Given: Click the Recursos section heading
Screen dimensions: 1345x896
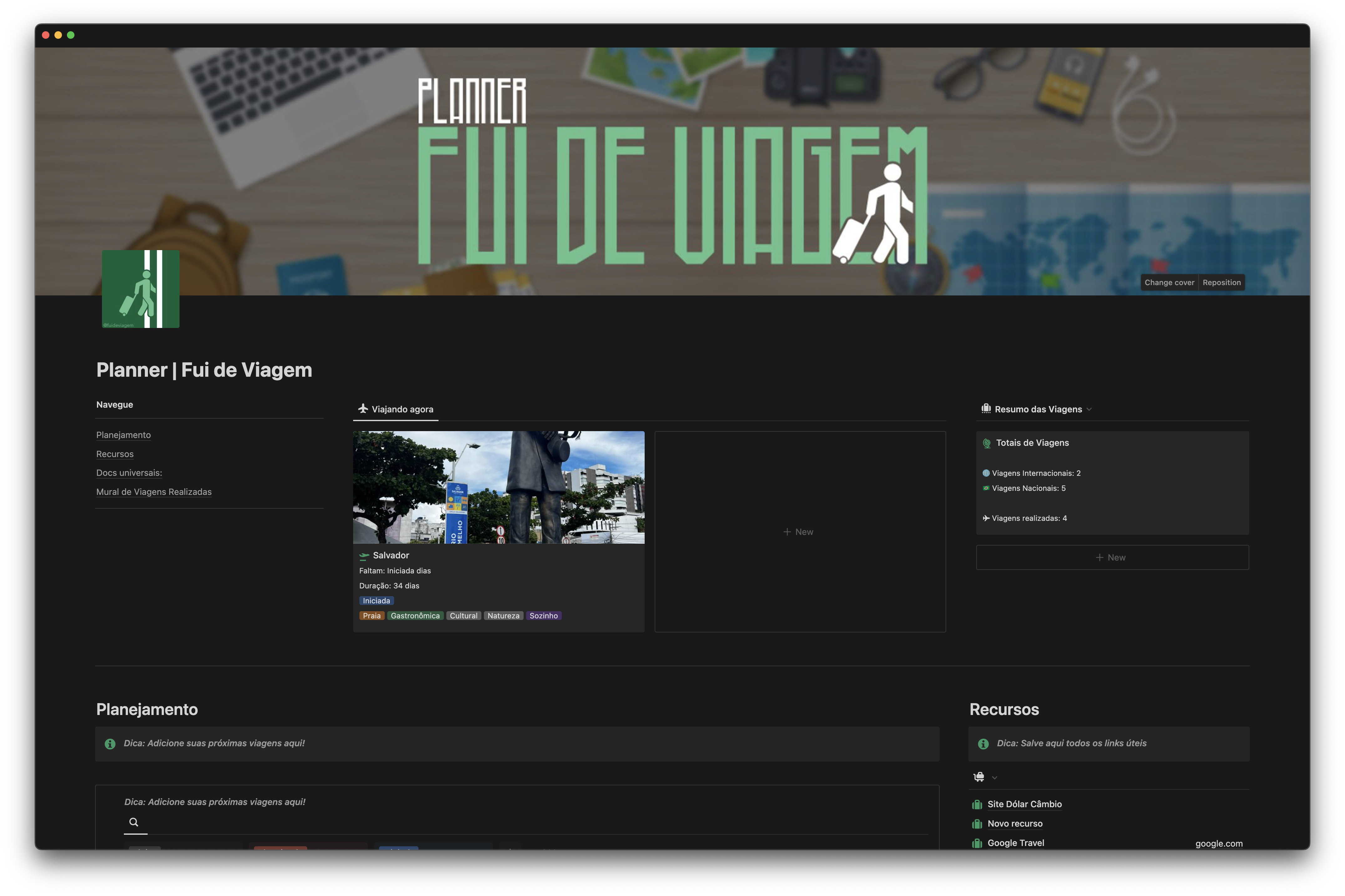Looking at the screenshot, I should coord(1004,709).
